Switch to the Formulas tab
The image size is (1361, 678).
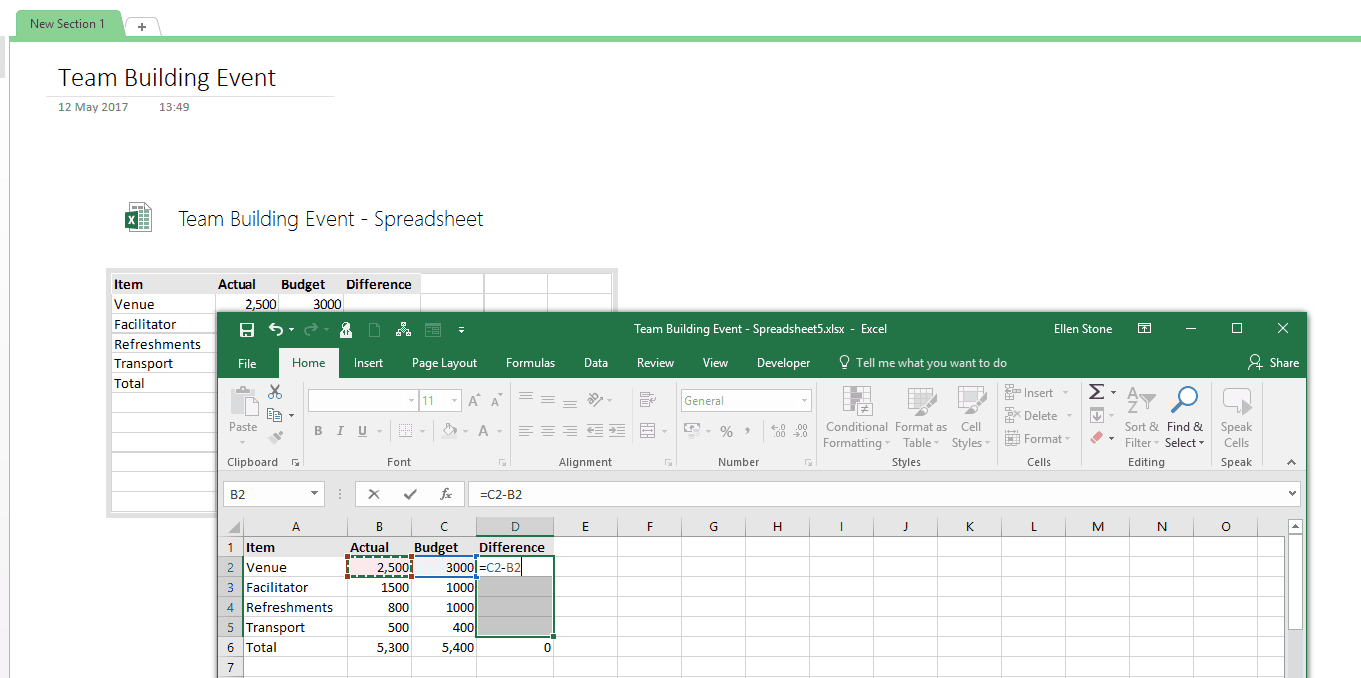[x=530, y=363]
